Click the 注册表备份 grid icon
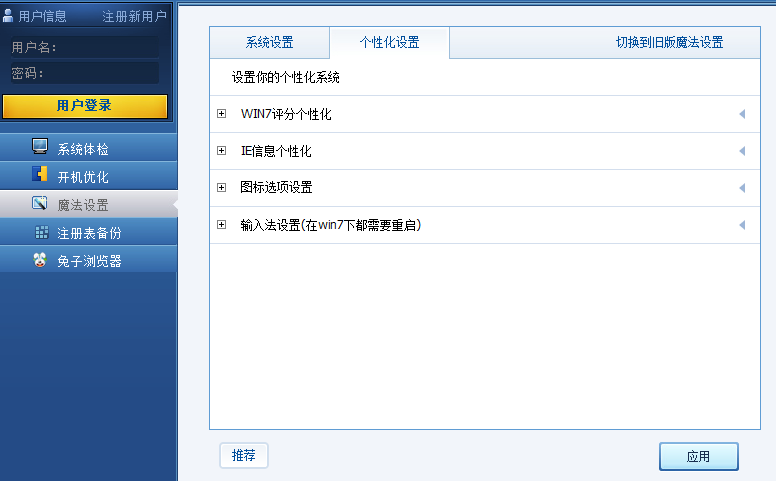Viewport: 776px width, 481px height. [x=41, y=232]
